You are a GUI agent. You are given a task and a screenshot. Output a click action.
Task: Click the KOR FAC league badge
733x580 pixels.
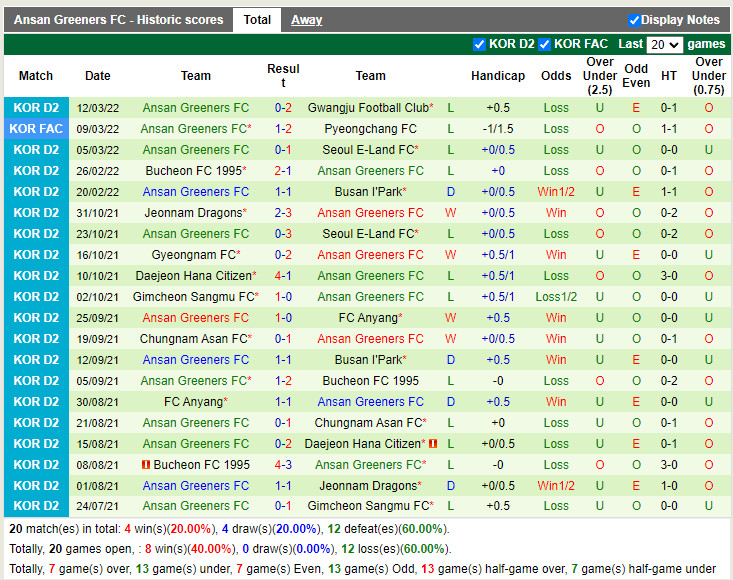coord(36,129)
